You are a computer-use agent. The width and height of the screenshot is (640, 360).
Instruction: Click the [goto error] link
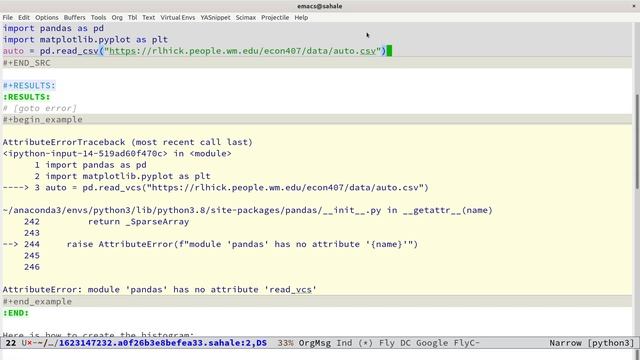pos(44,108)
